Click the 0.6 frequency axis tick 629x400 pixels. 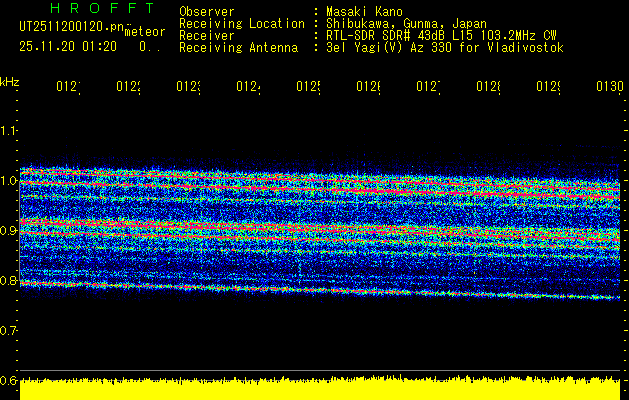click(x=9, y=380)
